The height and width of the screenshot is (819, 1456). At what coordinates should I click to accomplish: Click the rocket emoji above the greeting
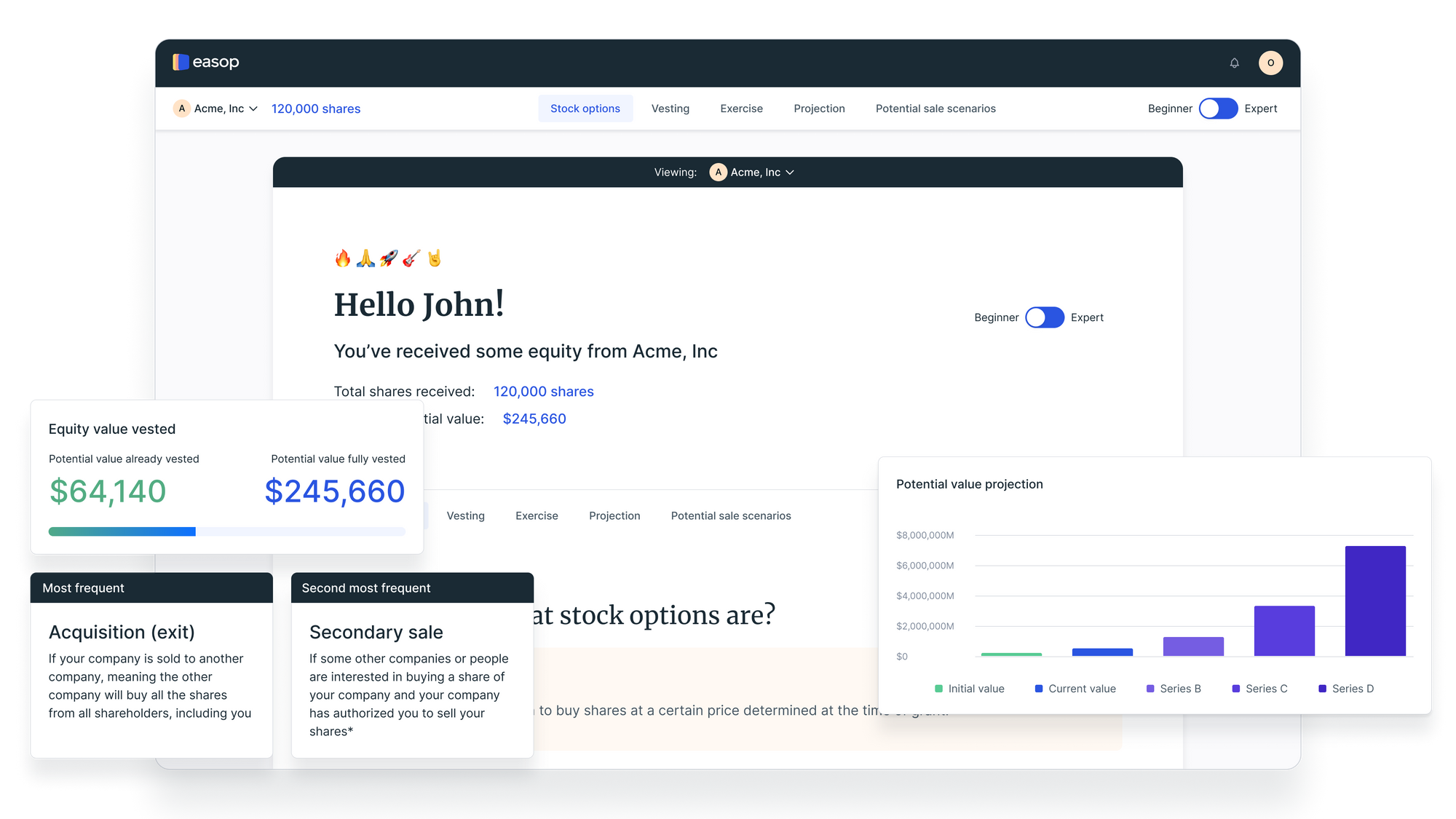click(x=389, y=258)
